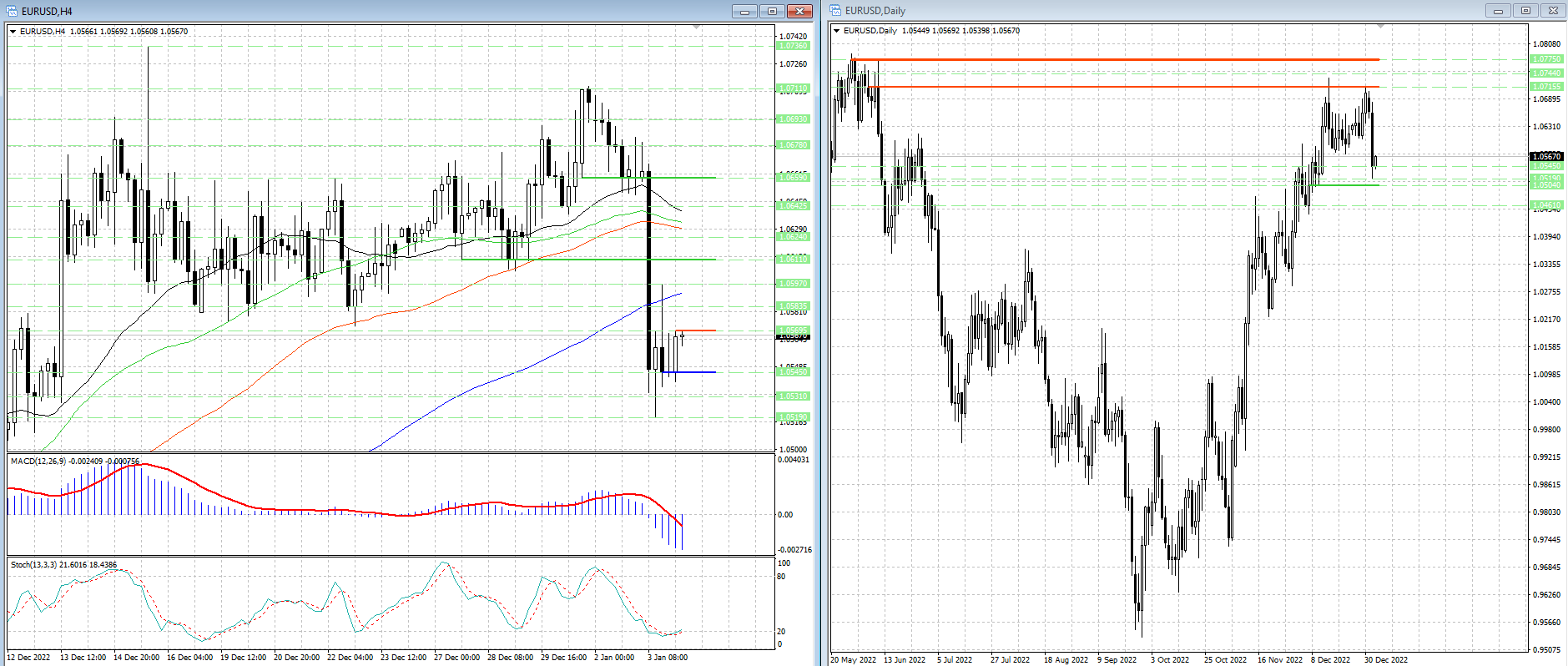Click the green 1.07360 price label on H4 axis
This screenshot has width=1568, height=666.
(793, 46)
